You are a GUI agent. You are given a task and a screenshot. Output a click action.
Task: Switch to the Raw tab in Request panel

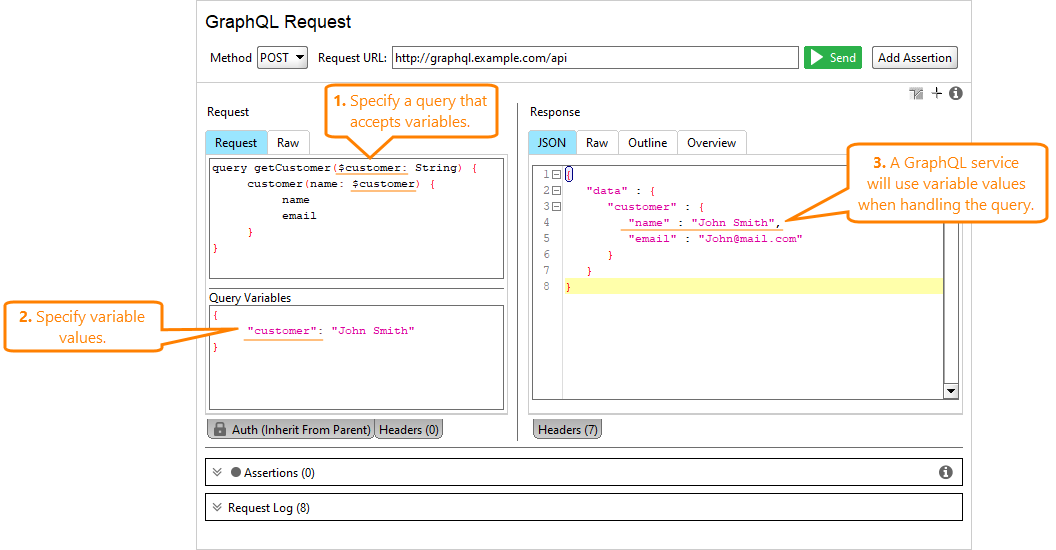288,143
